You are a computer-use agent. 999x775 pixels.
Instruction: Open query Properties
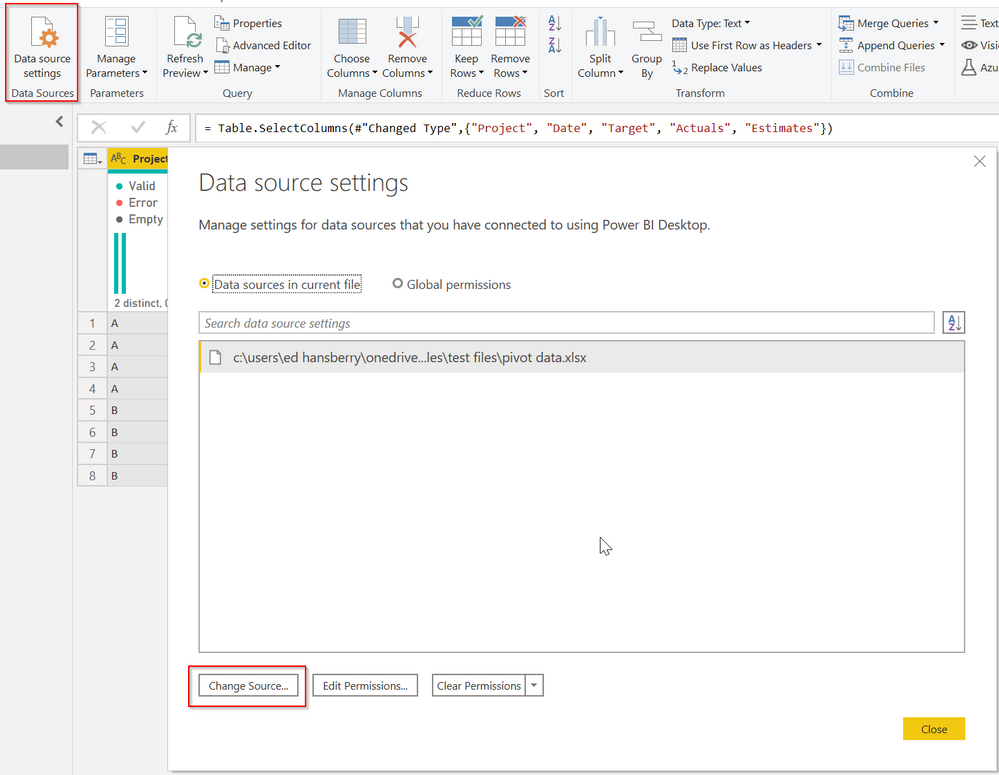(x=248, y=24)
